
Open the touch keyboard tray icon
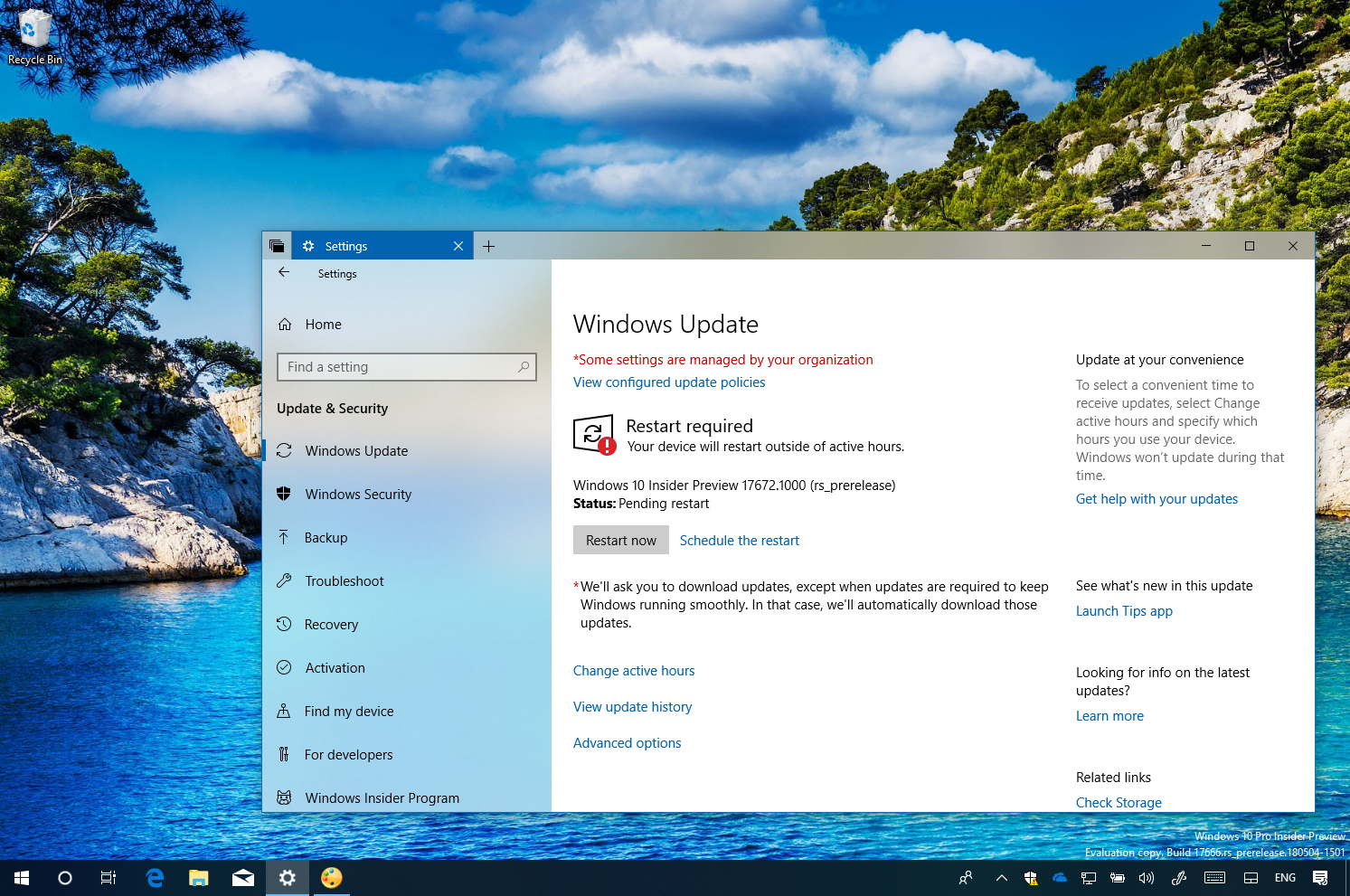click(1215, 878)
